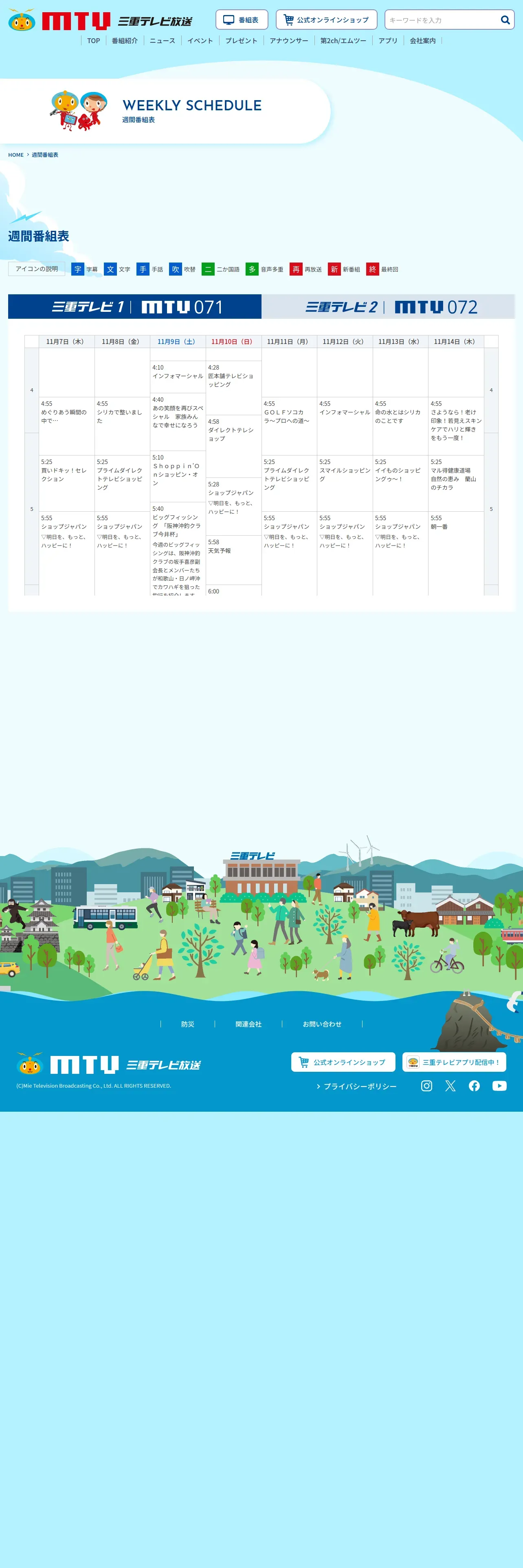Image resolution: width=523 pixels, height=1568 pixels.
Task: Click 関連会社 footer link
Action: point(248,1024)
